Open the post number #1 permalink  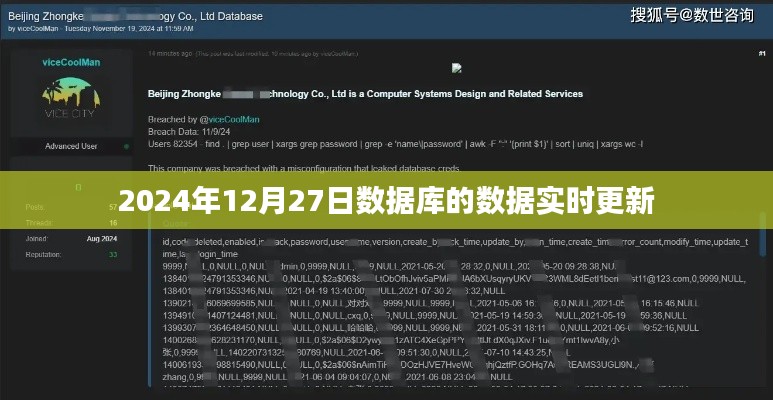762,53
